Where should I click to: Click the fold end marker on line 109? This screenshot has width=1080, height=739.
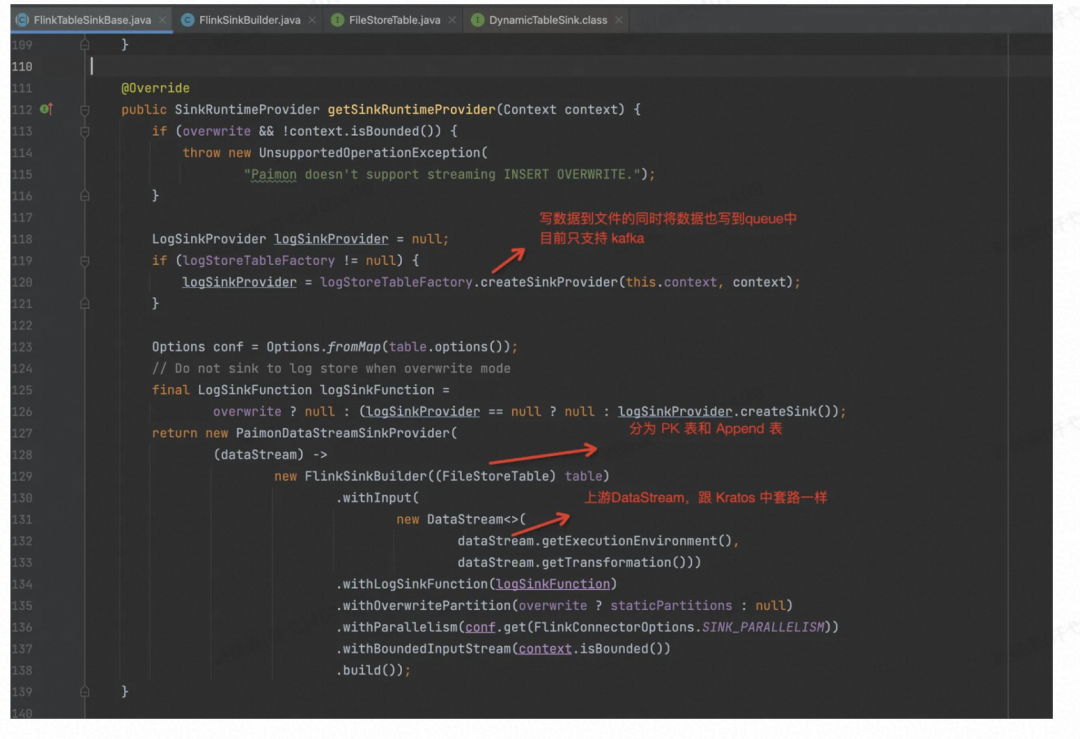85,45
